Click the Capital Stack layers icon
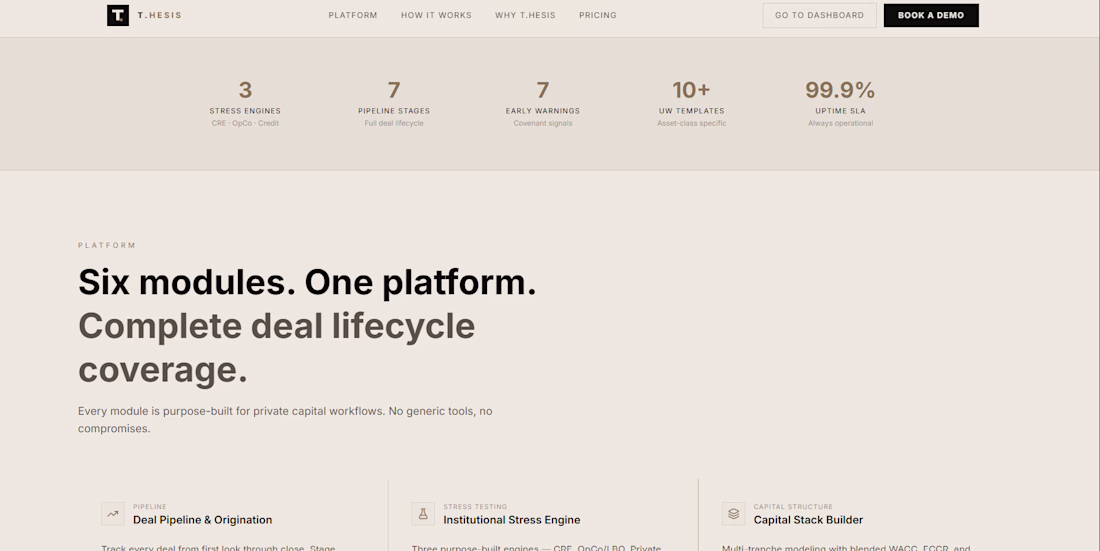Image resolution: width=1100 pixels, height=551 pixels. point(734,514)
